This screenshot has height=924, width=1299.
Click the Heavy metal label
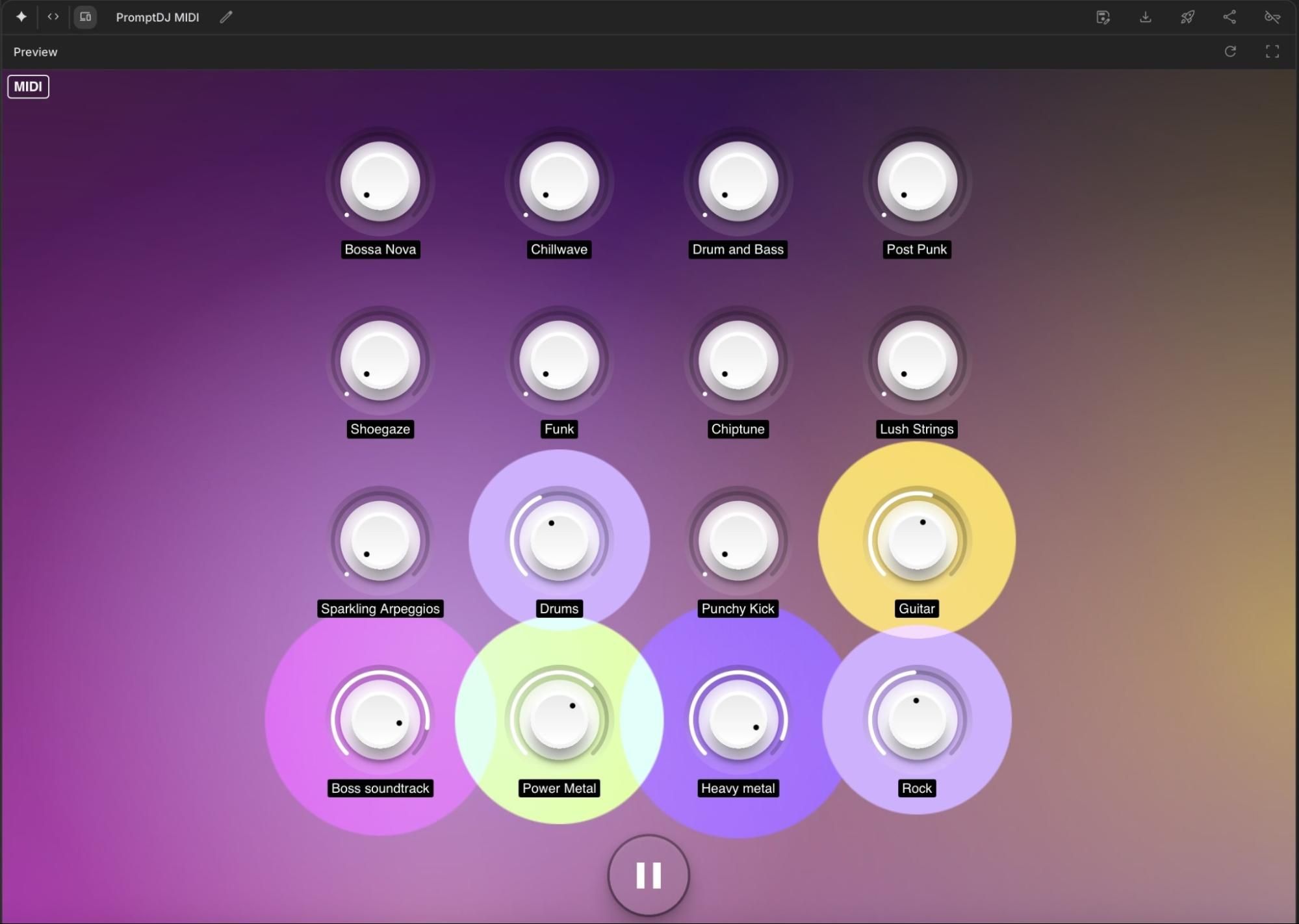[738, 788]
